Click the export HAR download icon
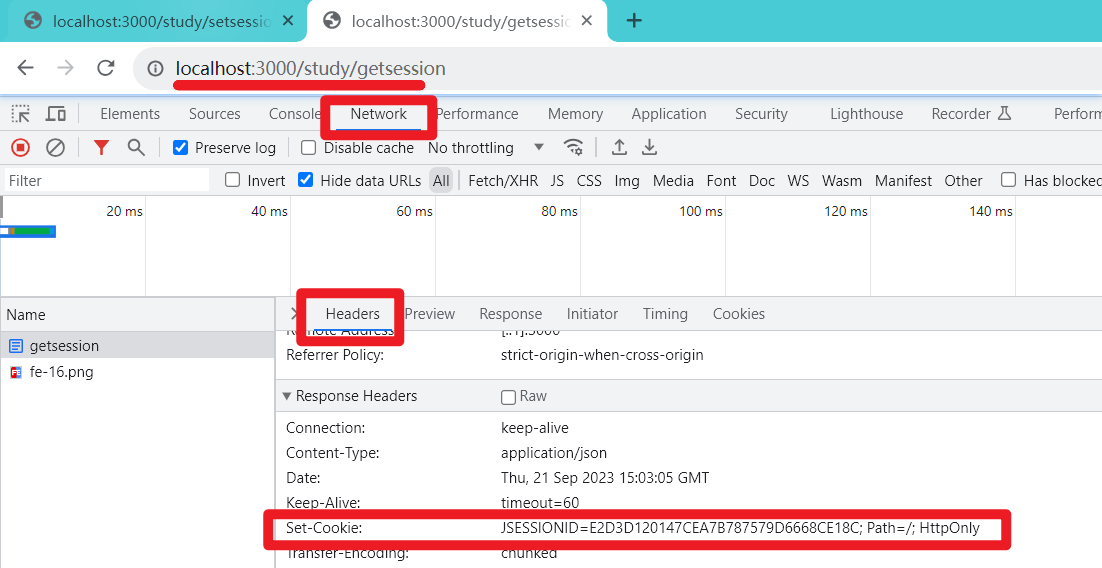The height and width of the screenshot is (568, 1102). [x=650, y=148]
